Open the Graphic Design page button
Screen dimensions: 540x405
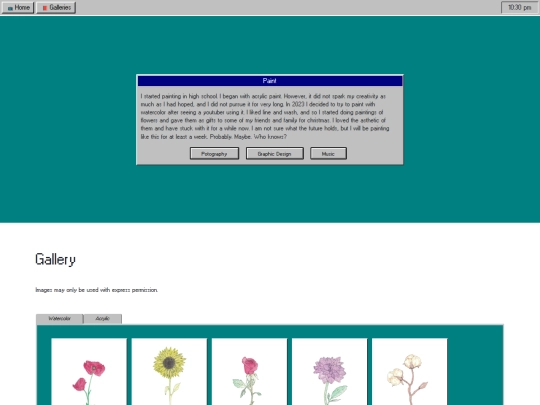point(274,154)
